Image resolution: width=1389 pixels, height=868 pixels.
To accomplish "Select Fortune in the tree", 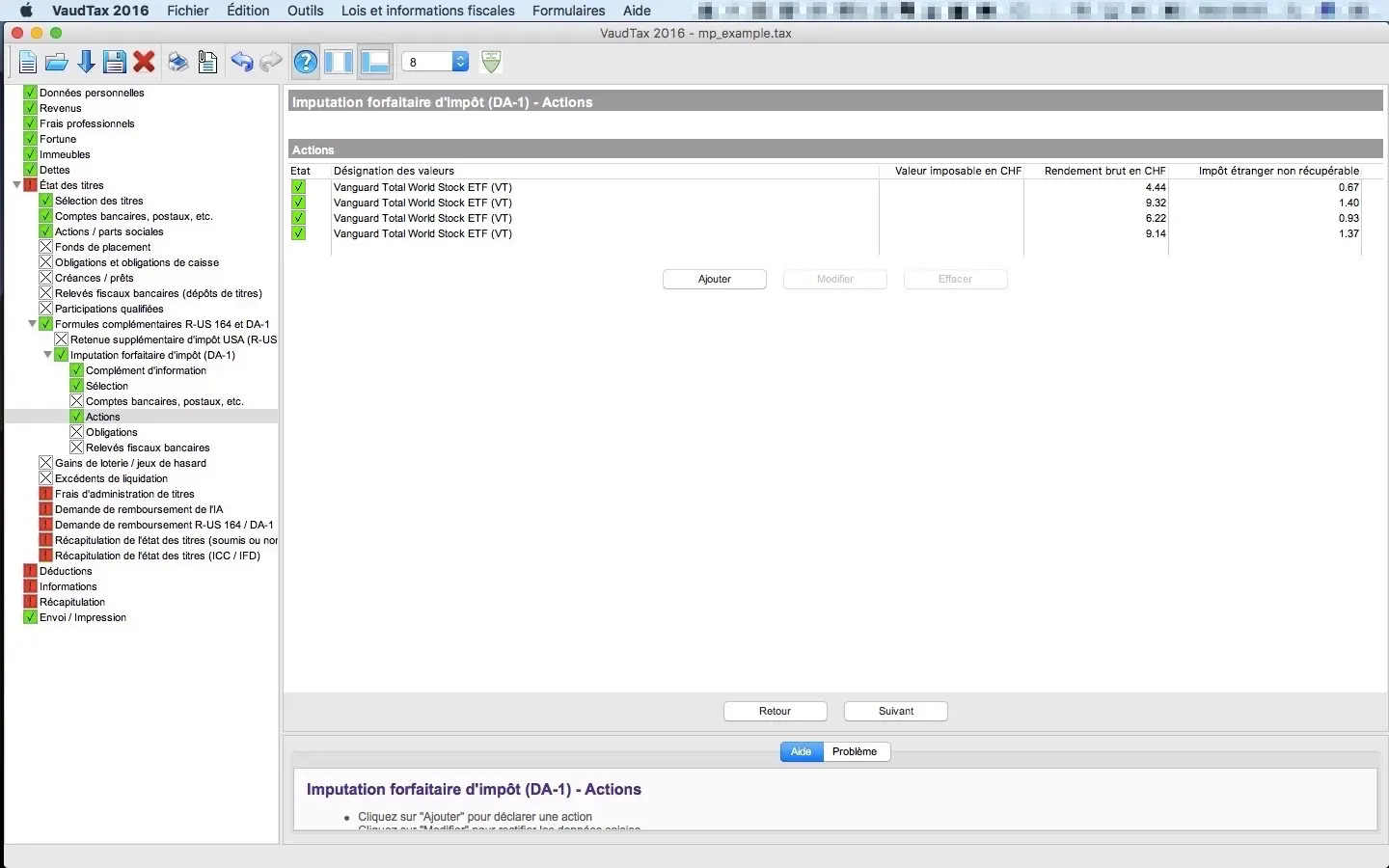I will 58,139.
